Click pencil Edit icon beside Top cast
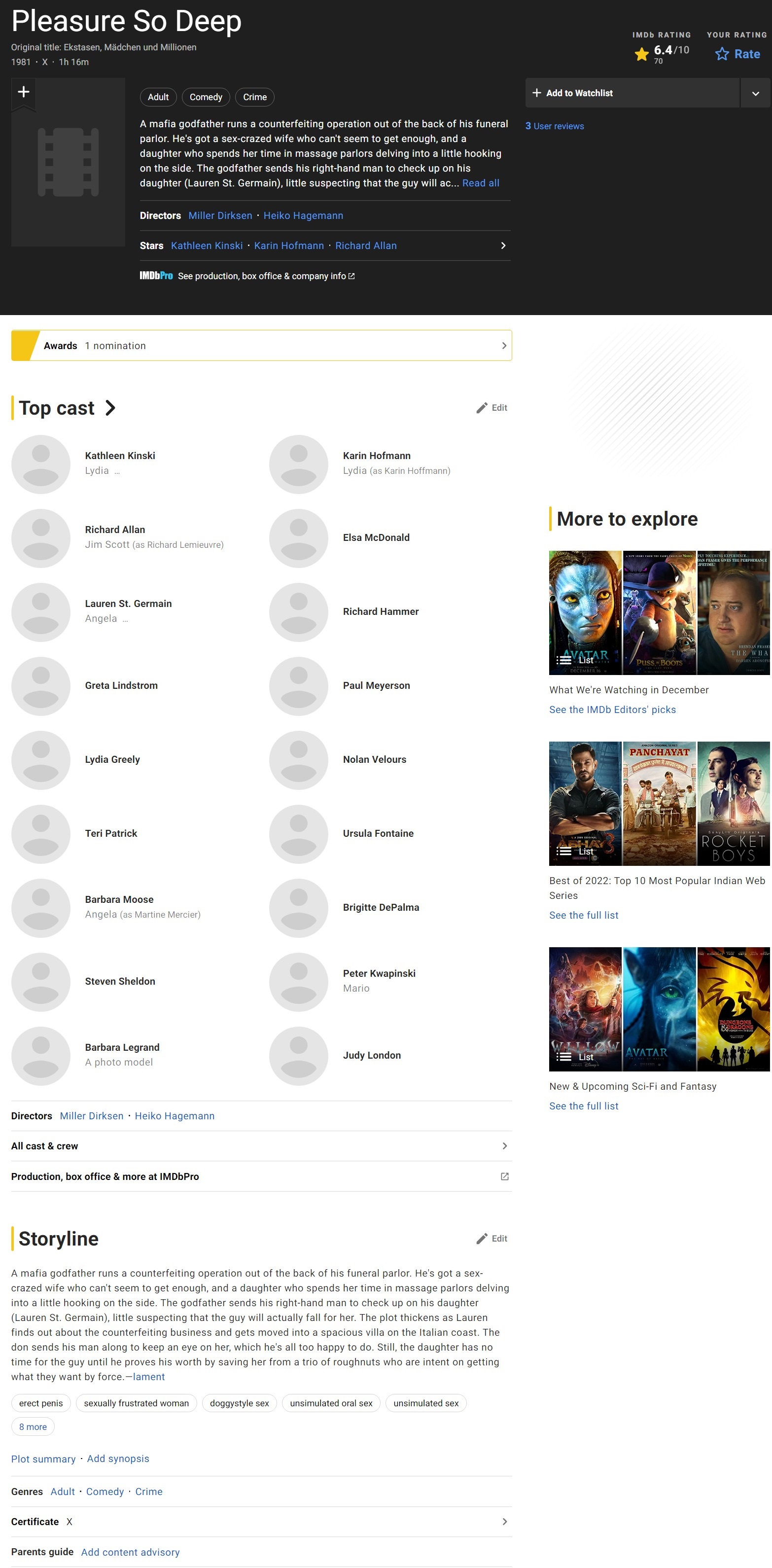 click(x=482, y=408)
